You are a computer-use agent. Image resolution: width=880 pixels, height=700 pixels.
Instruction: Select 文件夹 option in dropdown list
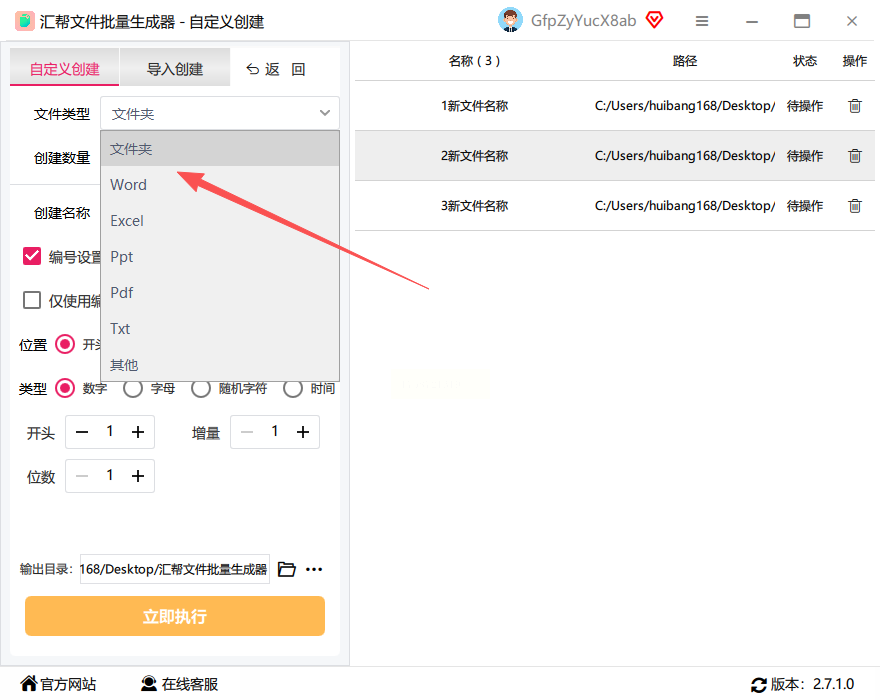tap(219, 149)
